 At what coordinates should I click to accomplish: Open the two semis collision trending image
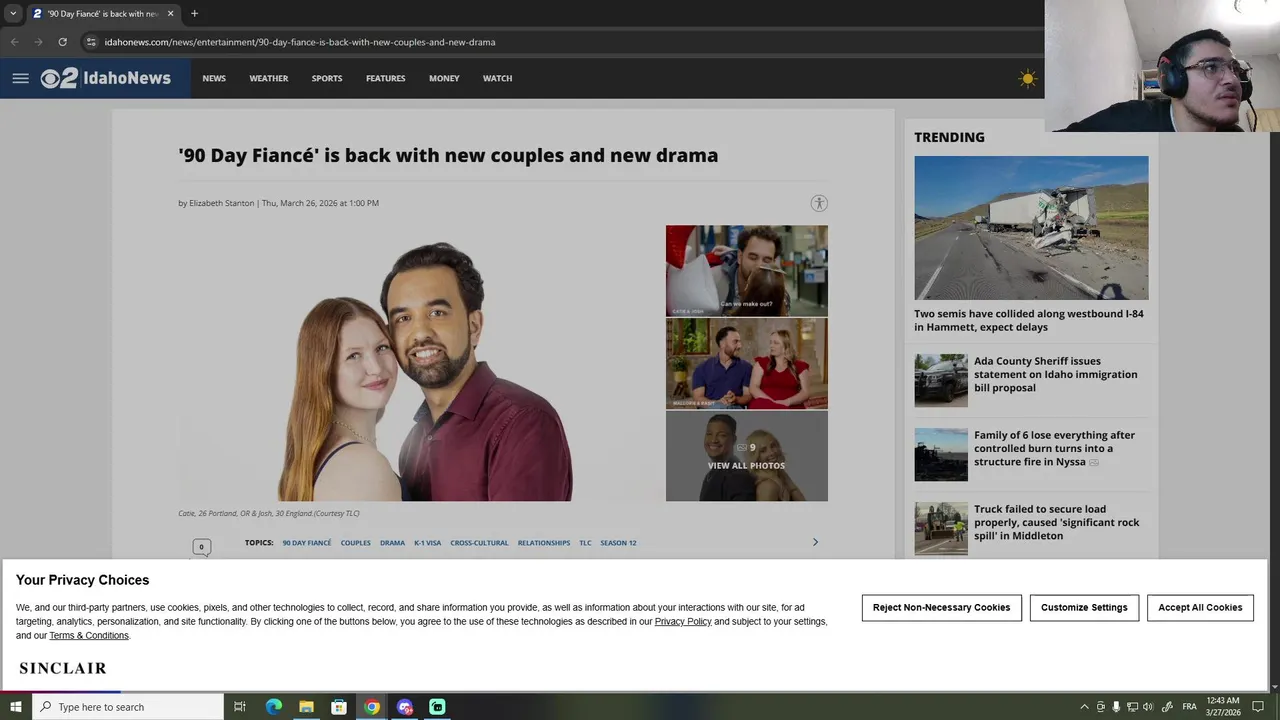[x=1031, y=228]
